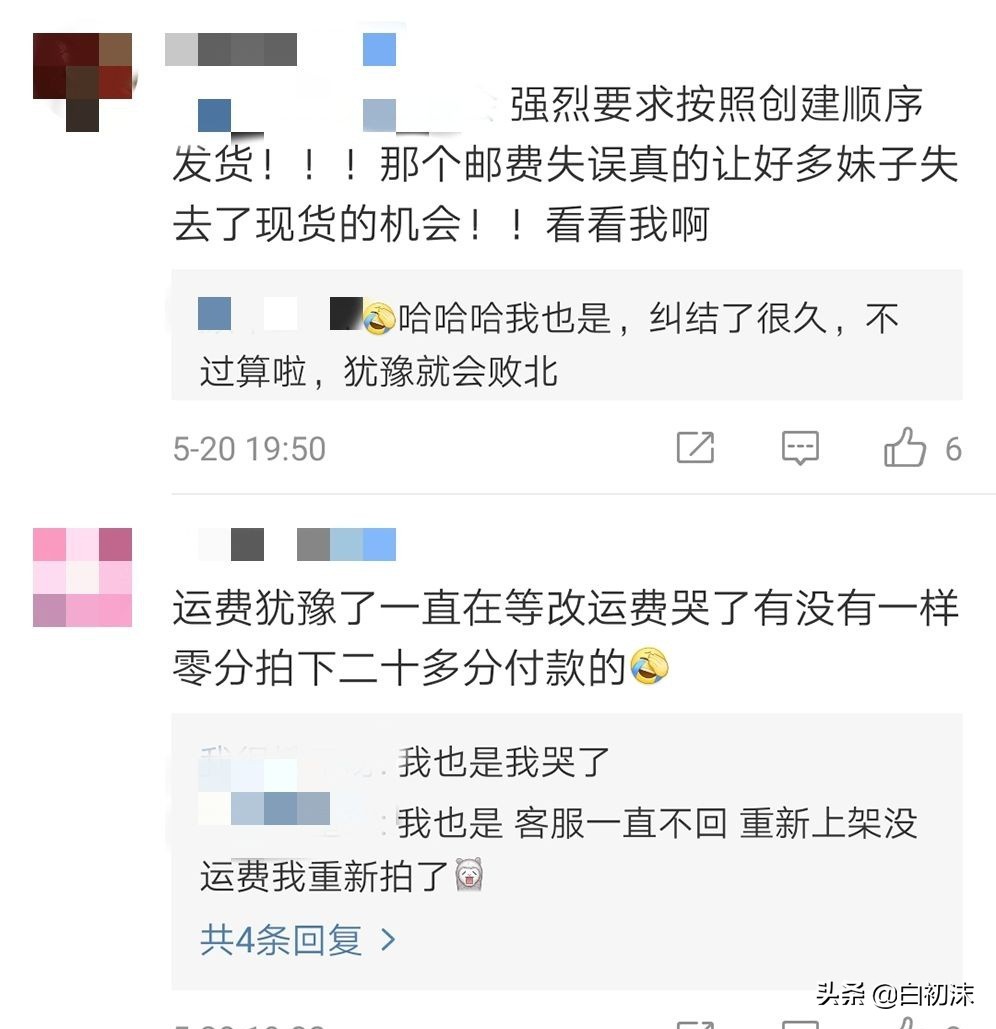This screenshot has height=1029, width=996.
Task: Tap the blue badge next to first username
Action: point(379,49)
